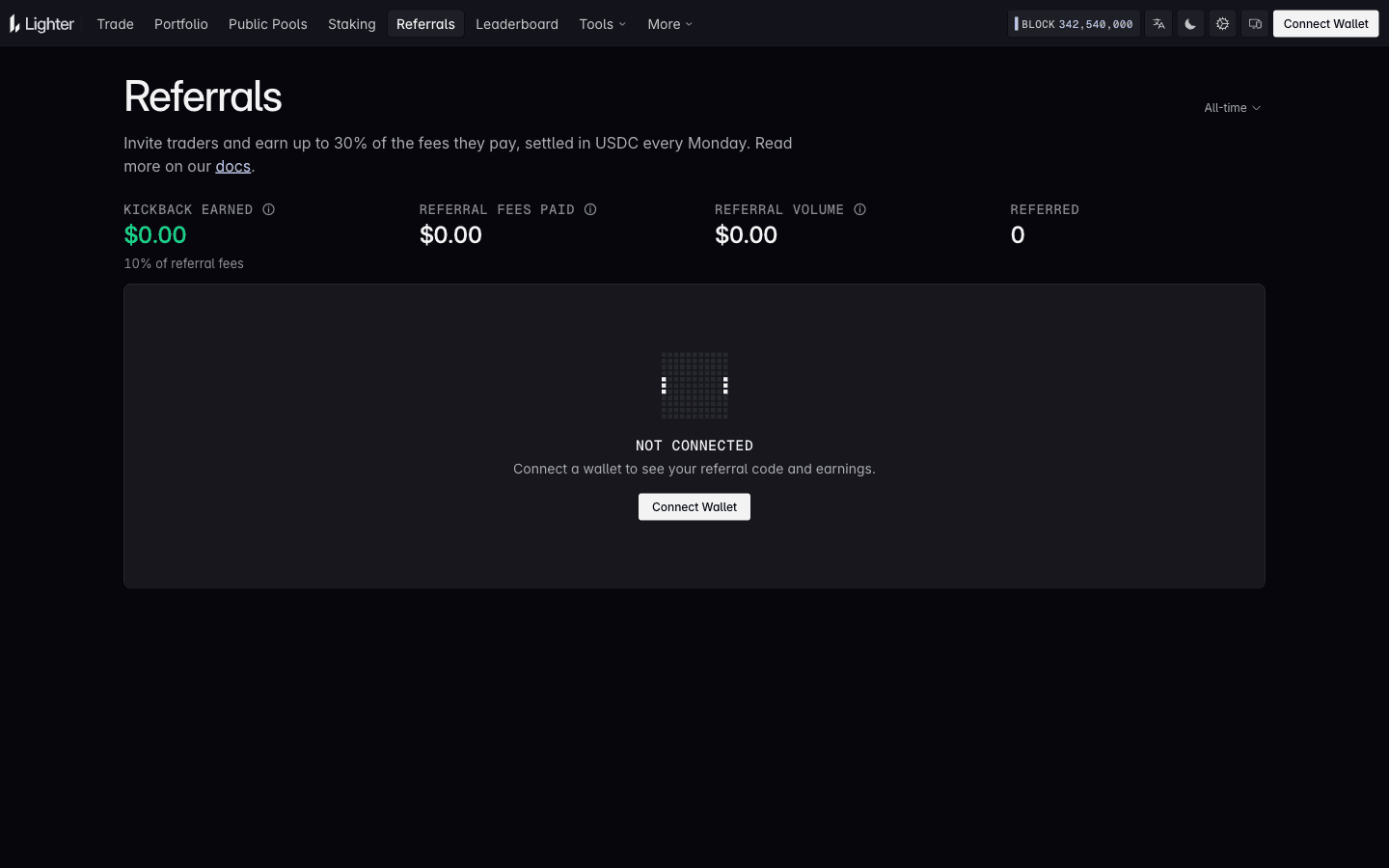Click the Referrals page heading
The image size is (1389, 868).
(x=203, y=96)
